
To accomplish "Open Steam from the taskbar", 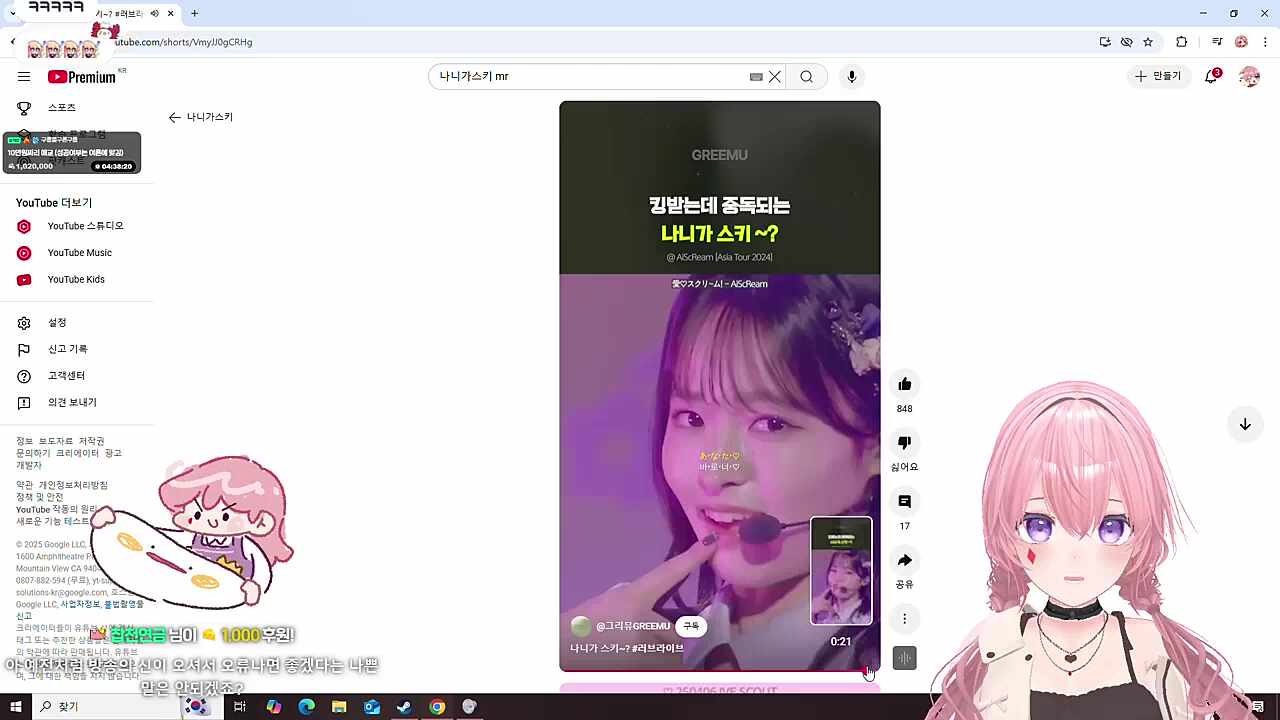I will pos(404,707).
